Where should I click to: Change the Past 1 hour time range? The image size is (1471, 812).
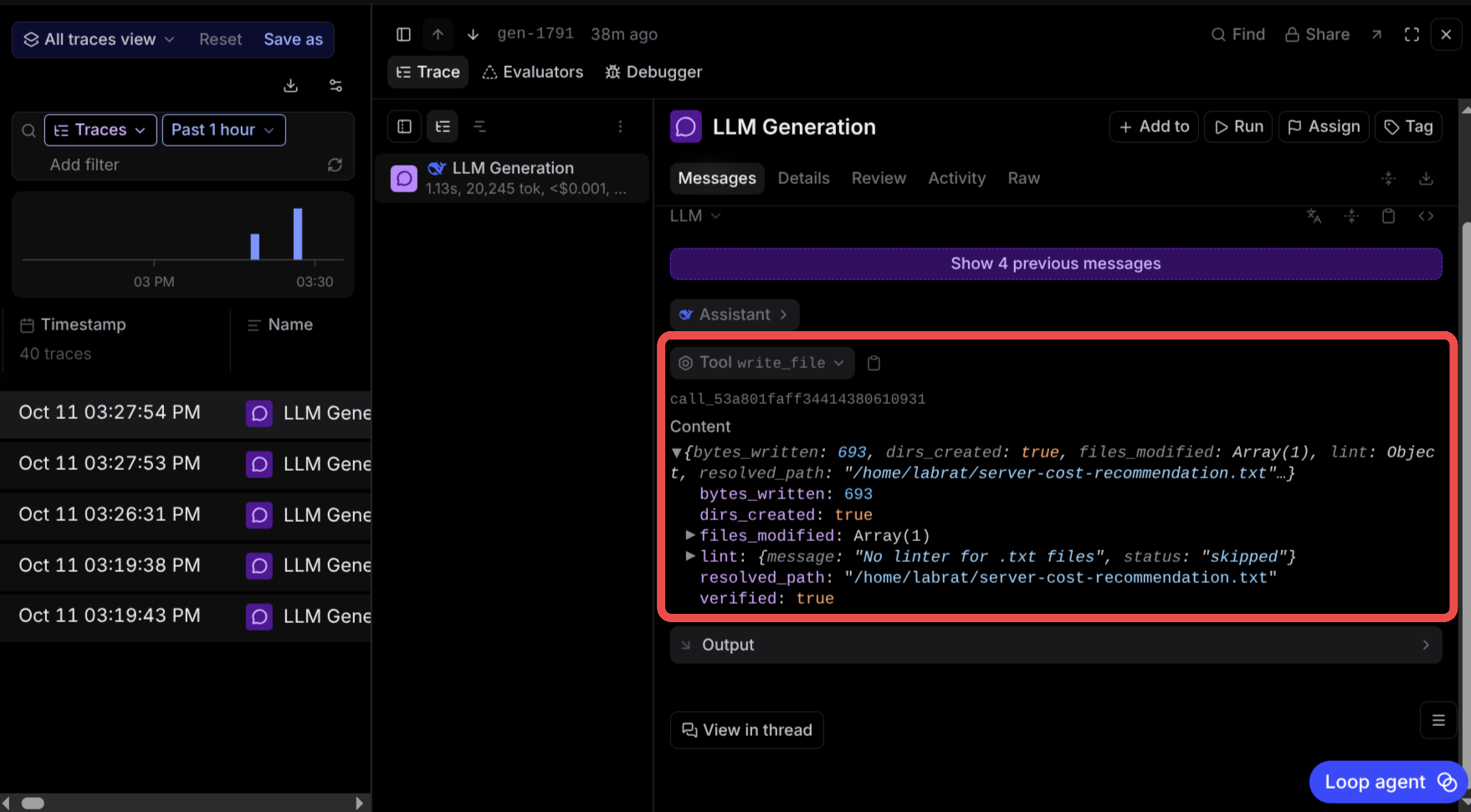(x=223, y=130)
